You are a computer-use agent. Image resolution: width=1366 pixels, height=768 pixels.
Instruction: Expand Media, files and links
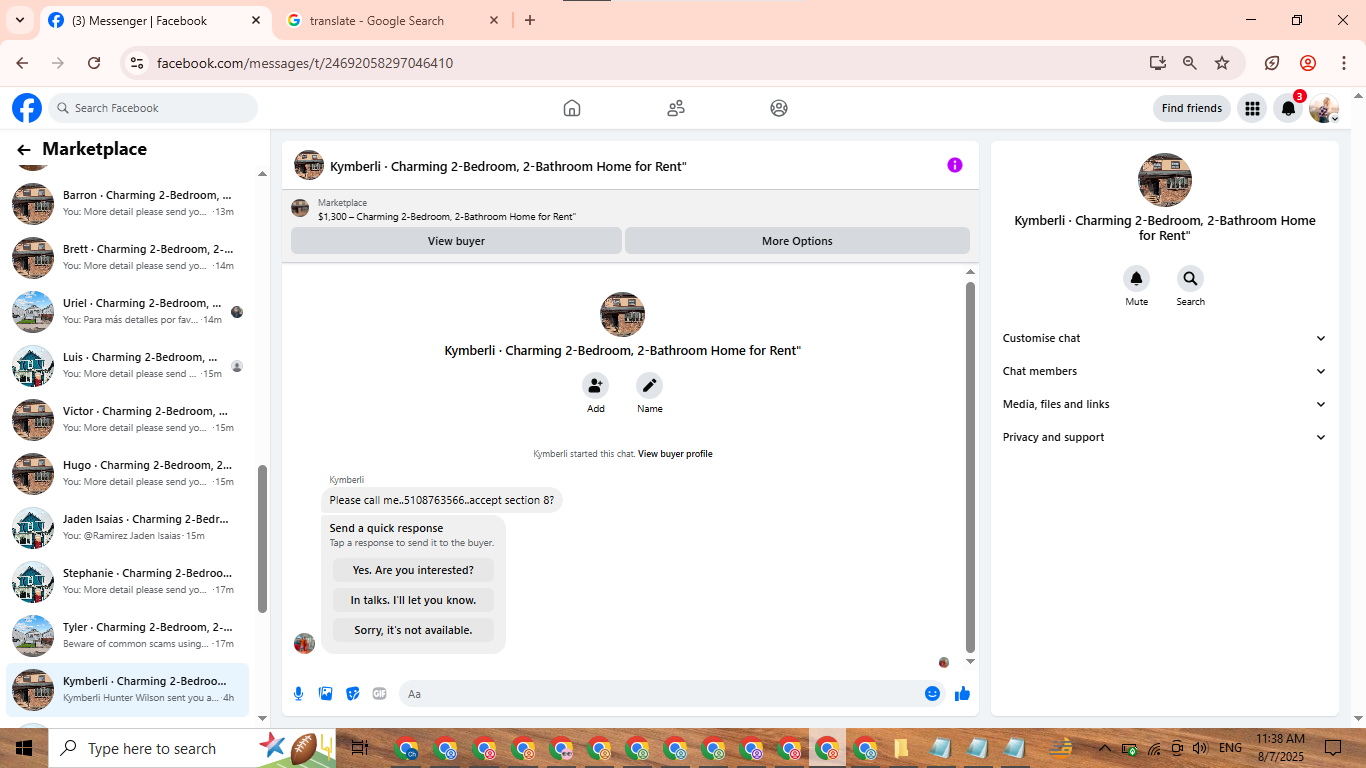(x=1164, y=405)
